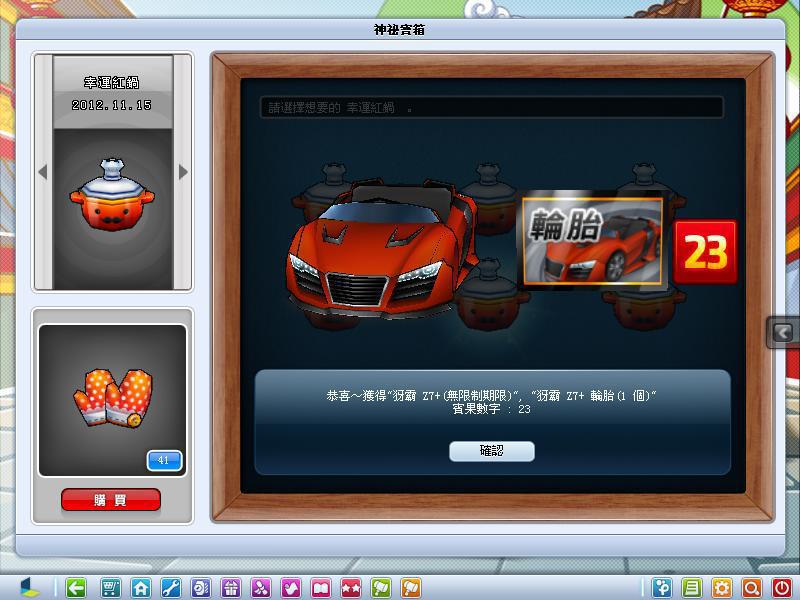Select the lucky red pot image
This screenshot has width=800, height=600.
112,195
